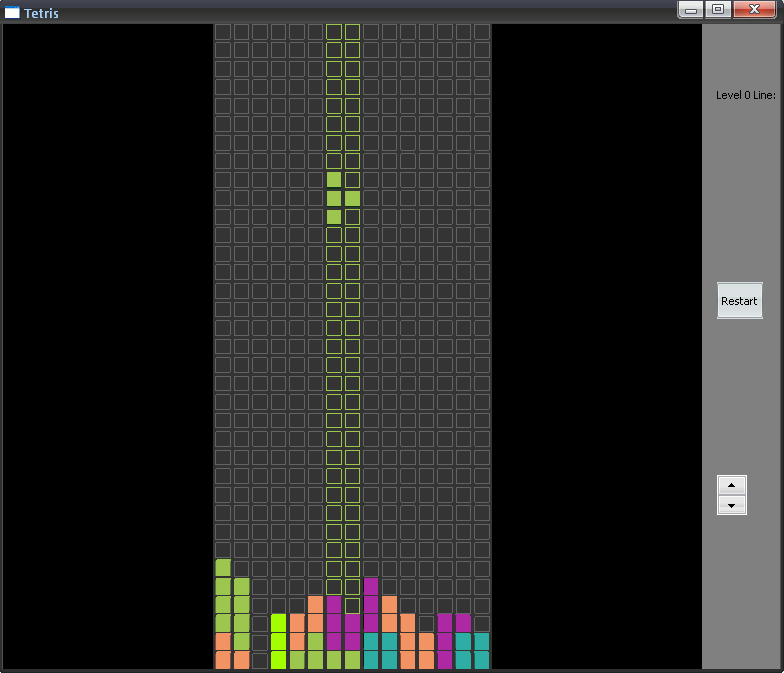Close the Tetris window
Viewport: 784px width, 673px height.
point(754,10)
